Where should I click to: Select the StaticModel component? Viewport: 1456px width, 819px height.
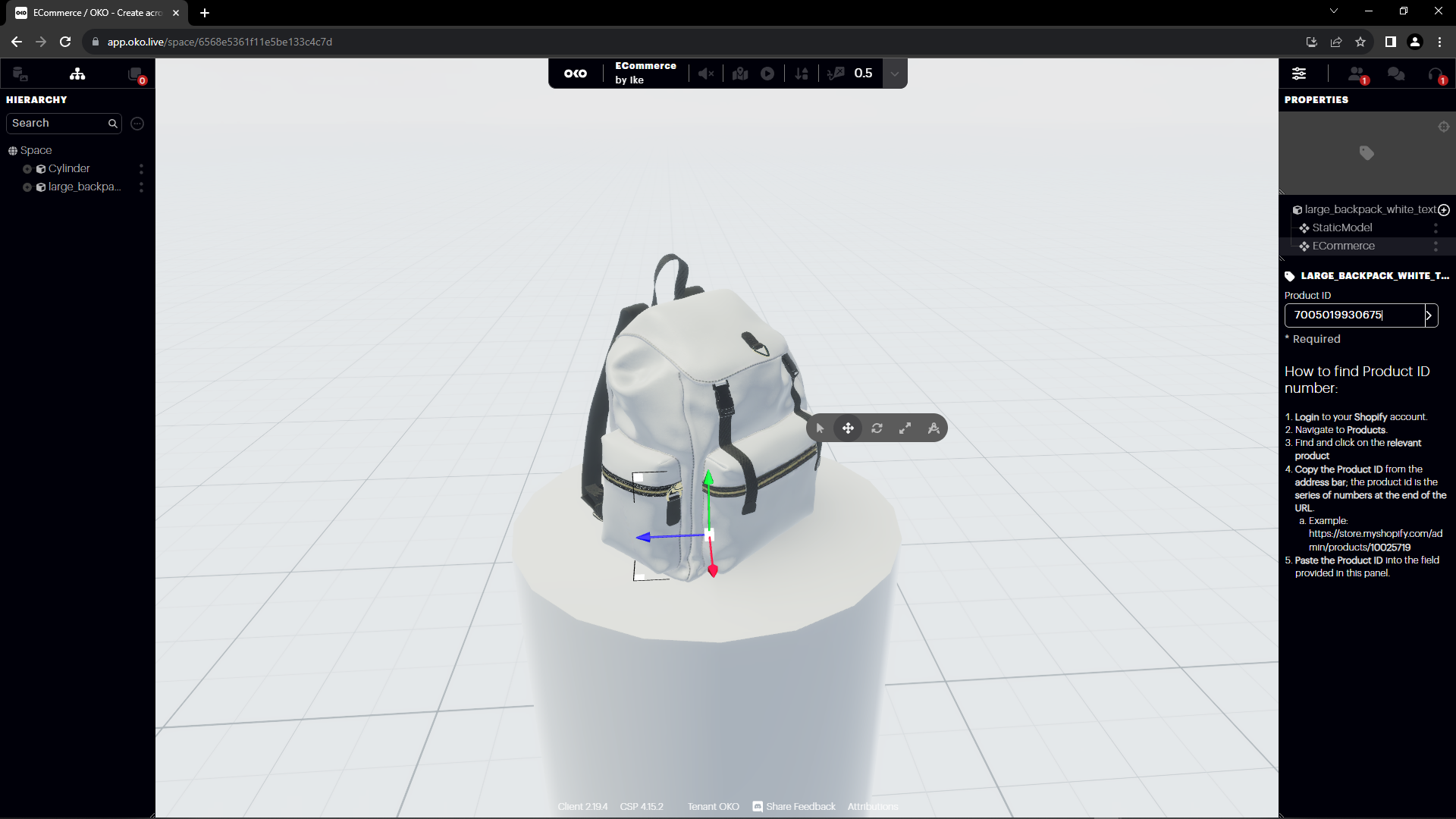click(1342, 227)
